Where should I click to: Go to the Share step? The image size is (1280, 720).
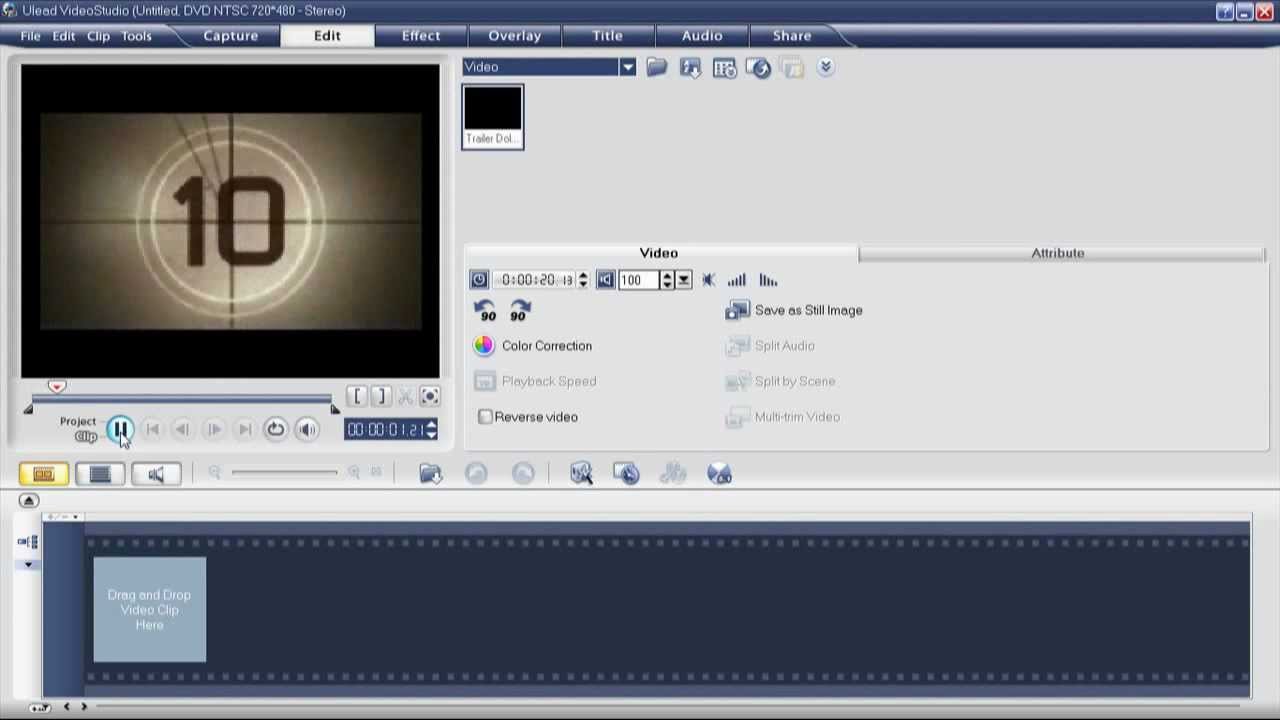[792, 36]
